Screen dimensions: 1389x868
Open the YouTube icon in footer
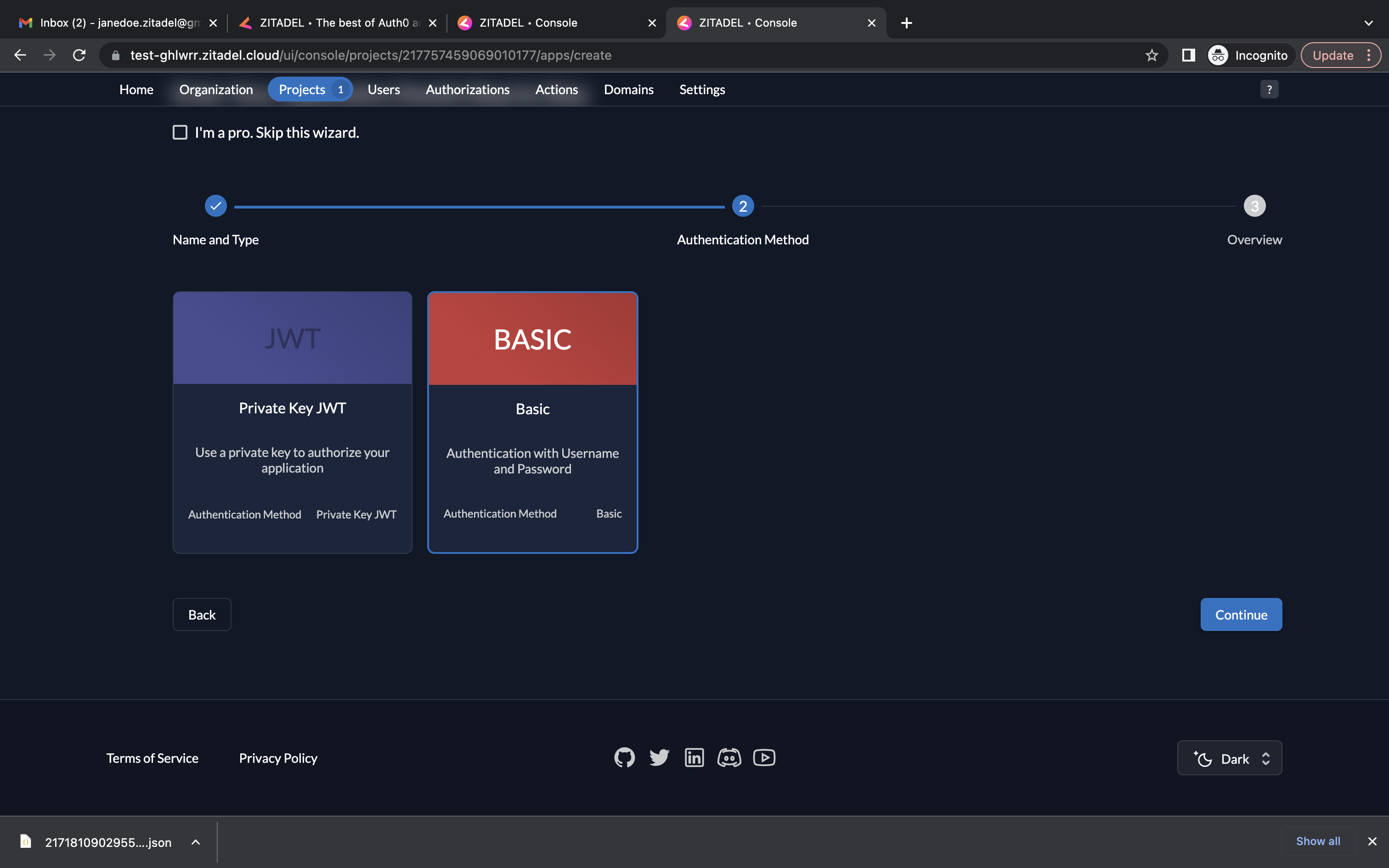(764, 758)
